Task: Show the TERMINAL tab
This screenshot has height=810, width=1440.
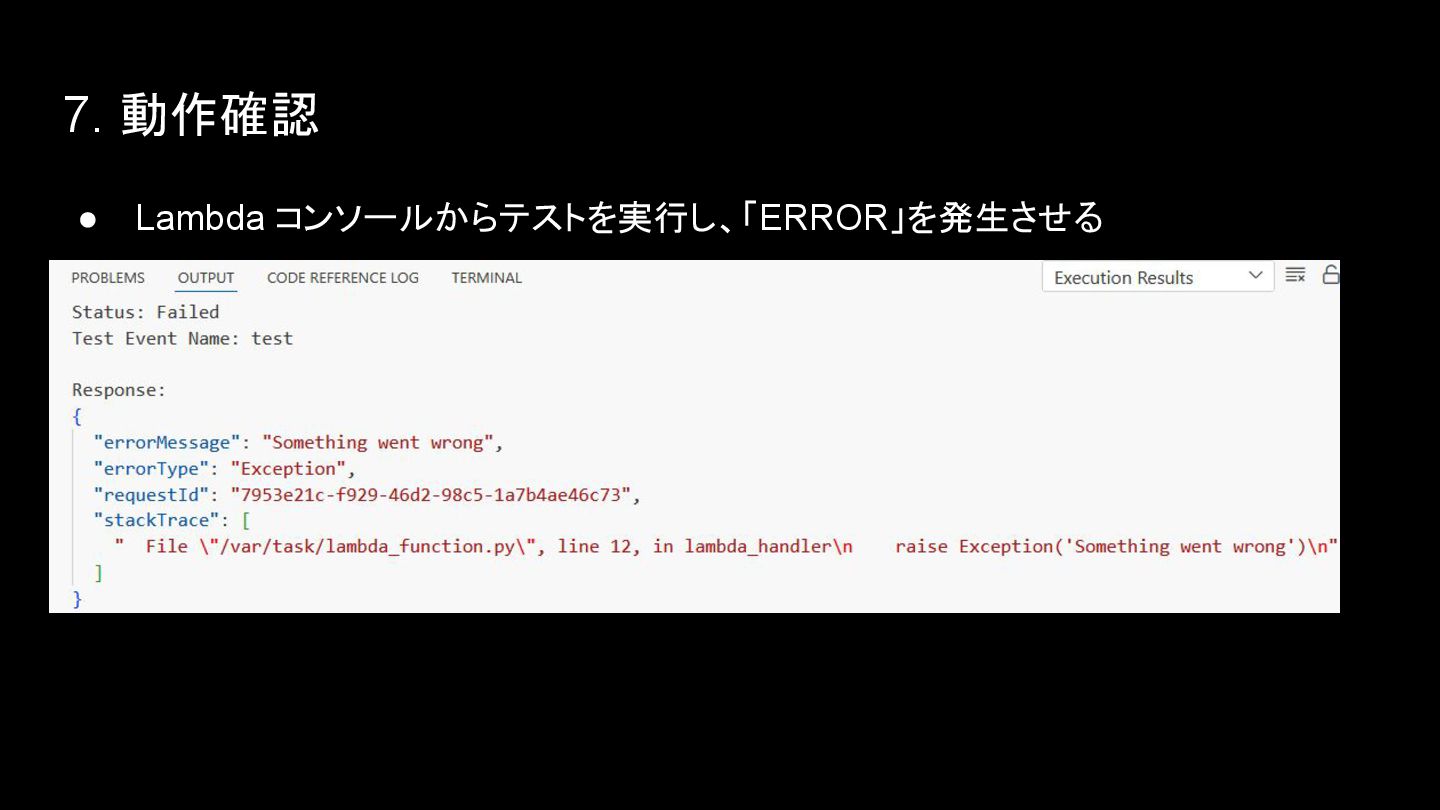Action: point(487,278)
